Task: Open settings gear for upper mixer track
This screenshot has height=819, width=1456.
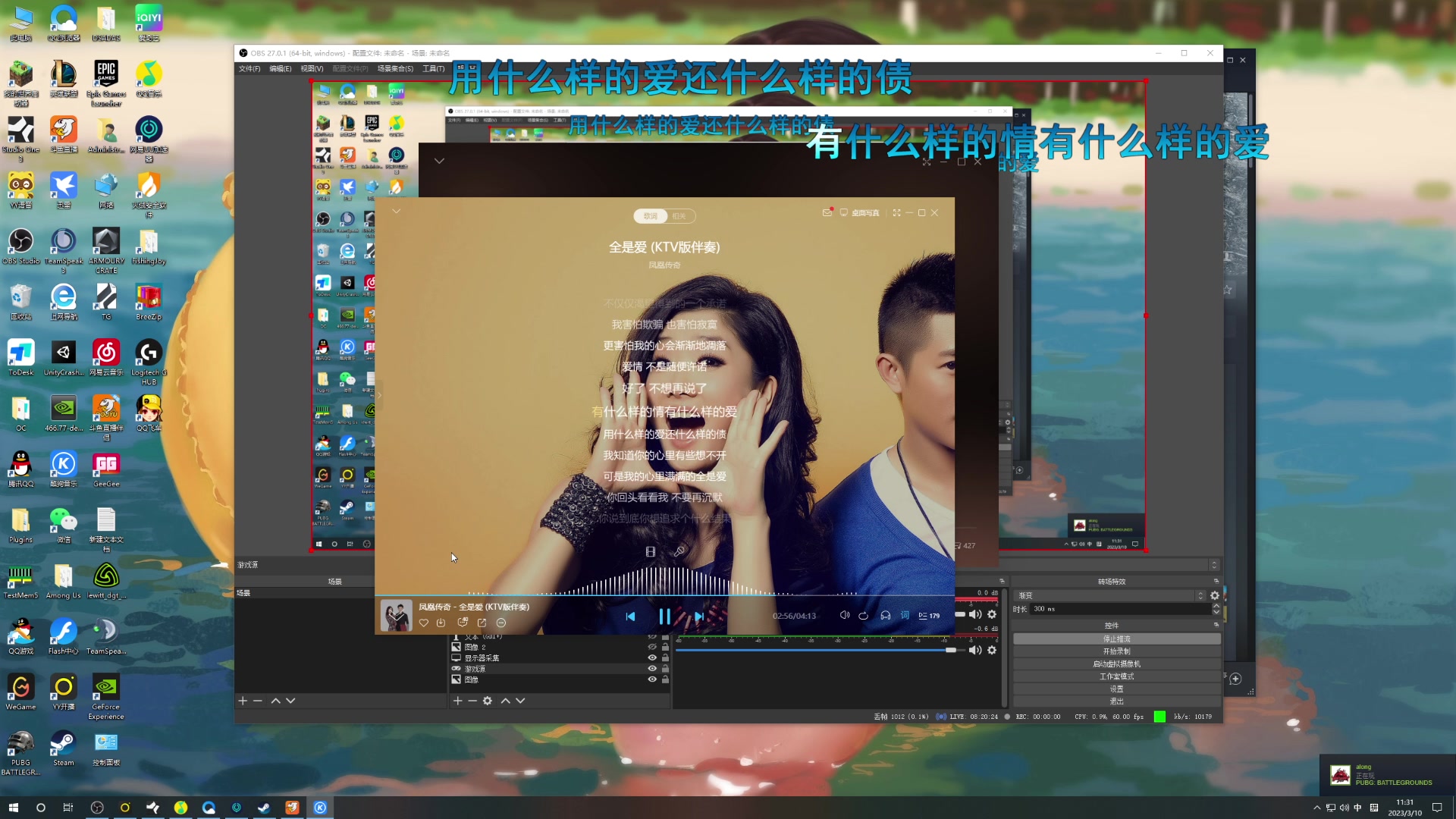Action: click(992, 614)
